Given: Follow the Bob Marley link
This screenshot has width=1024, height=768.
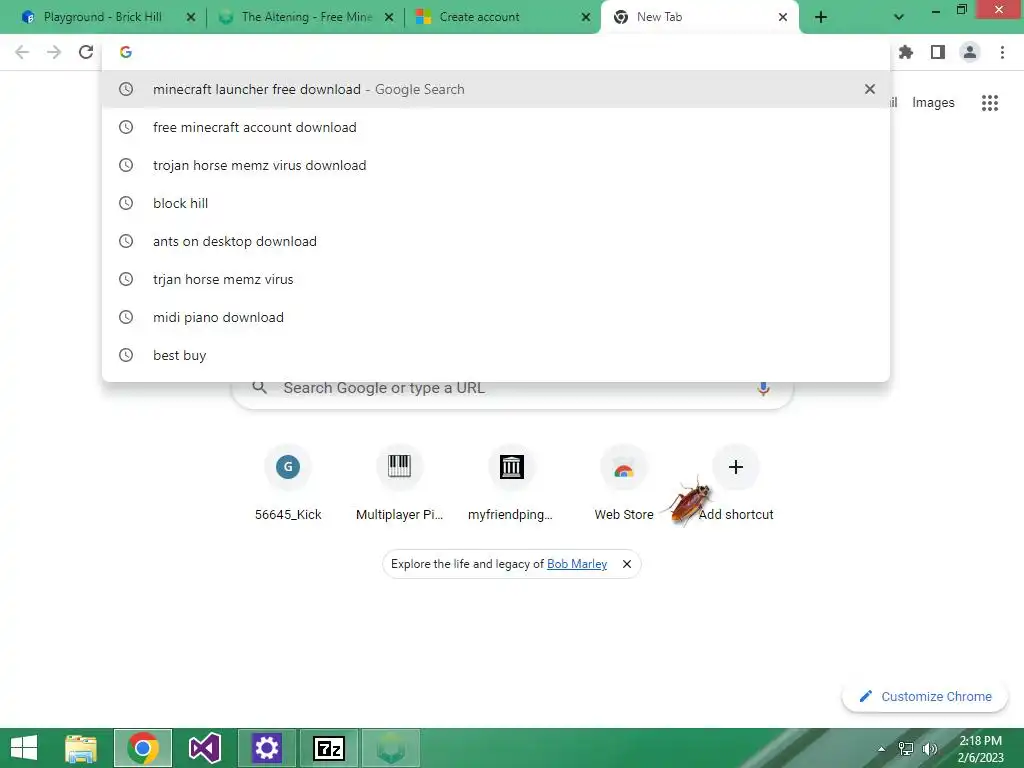Looking at the screenshot, I should [577, 564].
